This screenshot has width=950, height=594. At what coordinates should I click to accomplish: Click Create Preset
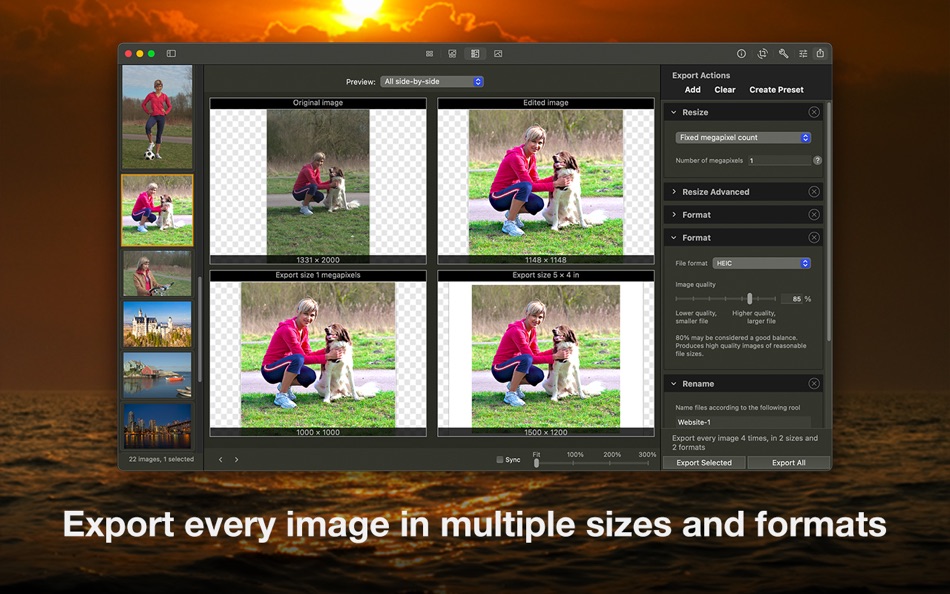click(776, 90)
